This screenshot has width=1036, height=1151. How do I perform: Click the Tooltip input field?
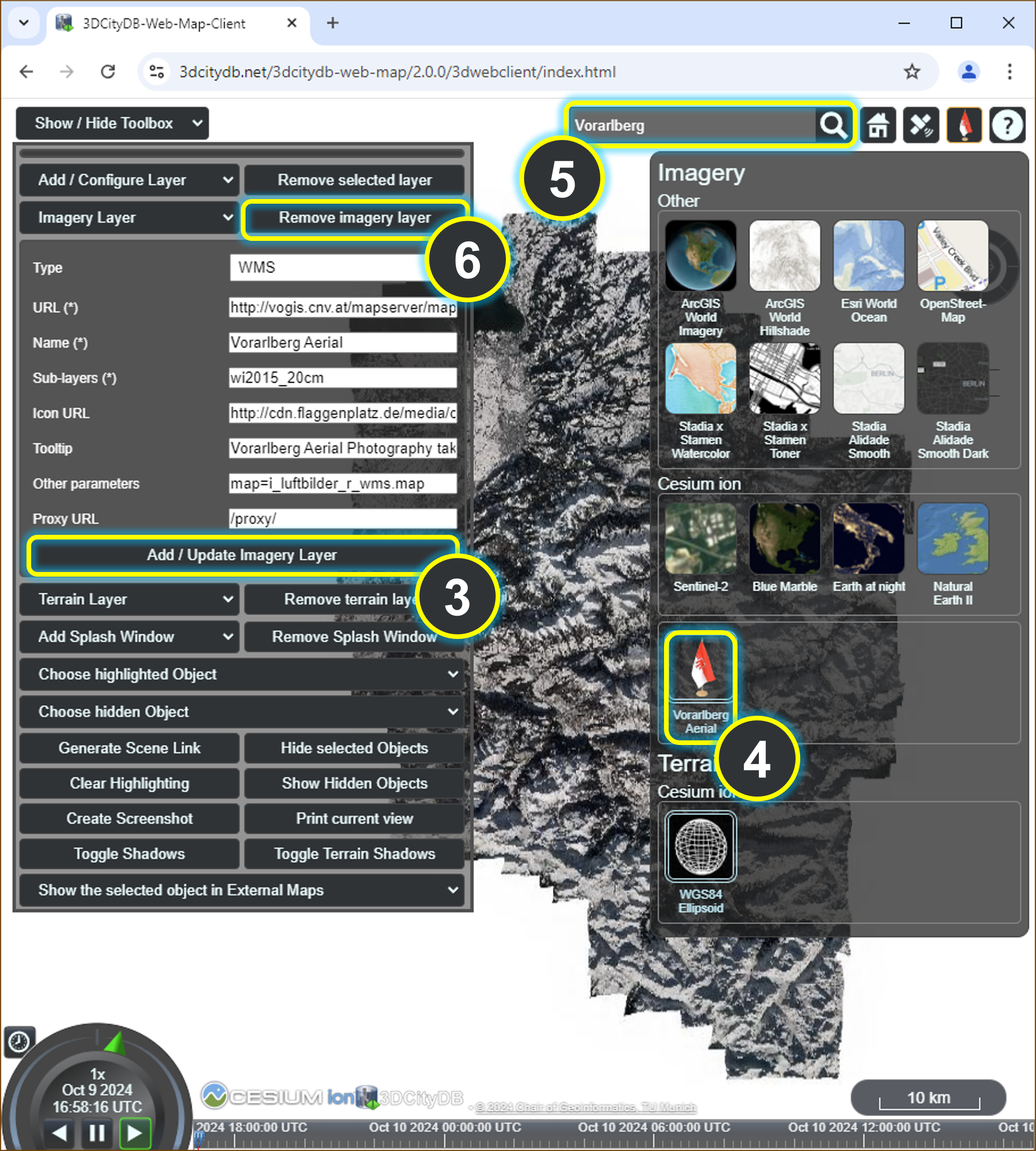point(343,449)
